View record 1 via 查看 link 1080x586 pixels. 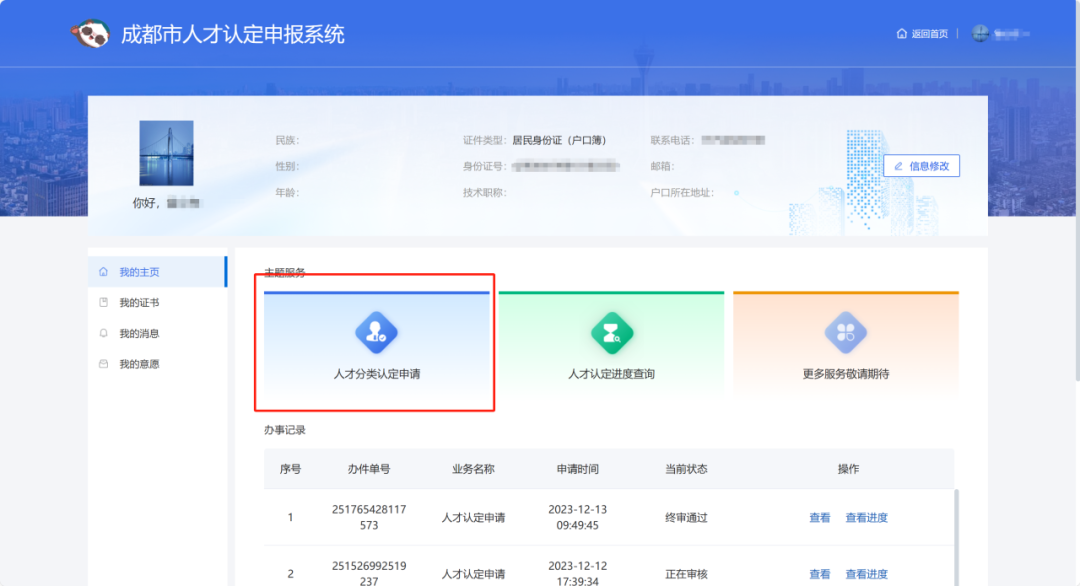point(819,517)
